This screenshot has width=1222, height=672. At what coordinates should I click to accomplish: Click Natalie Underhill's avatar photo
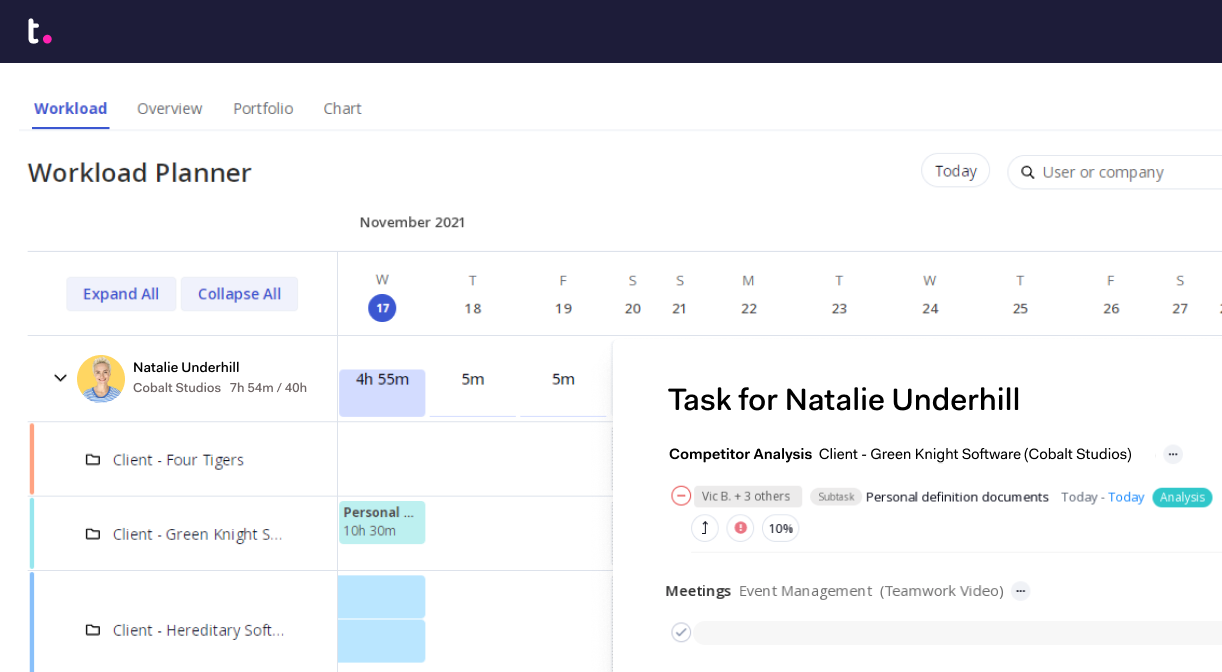[101, 378]
